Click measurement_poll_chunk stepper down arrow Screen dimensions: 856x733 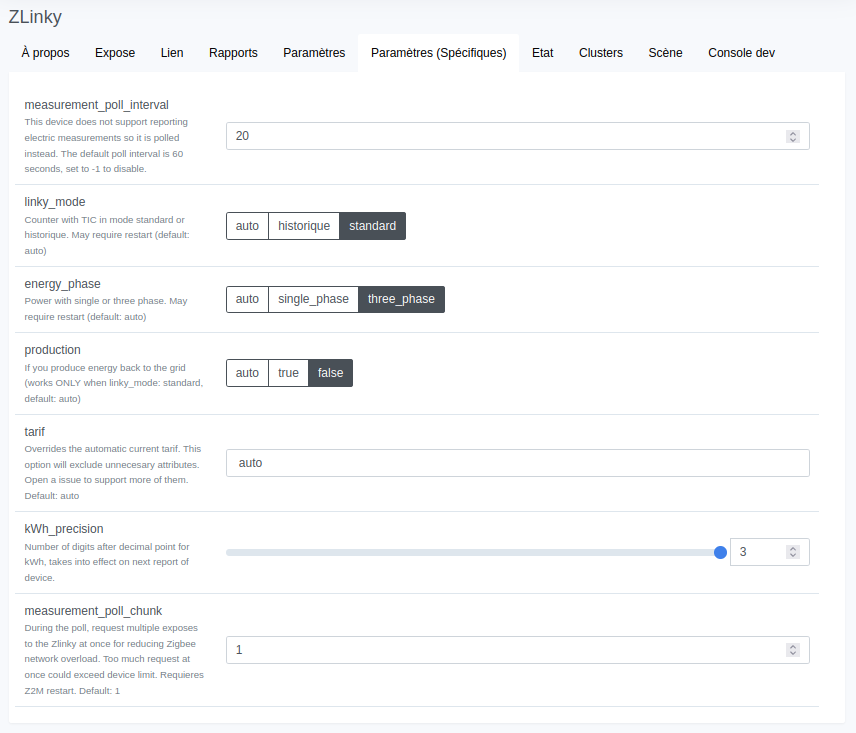(792, 653)
